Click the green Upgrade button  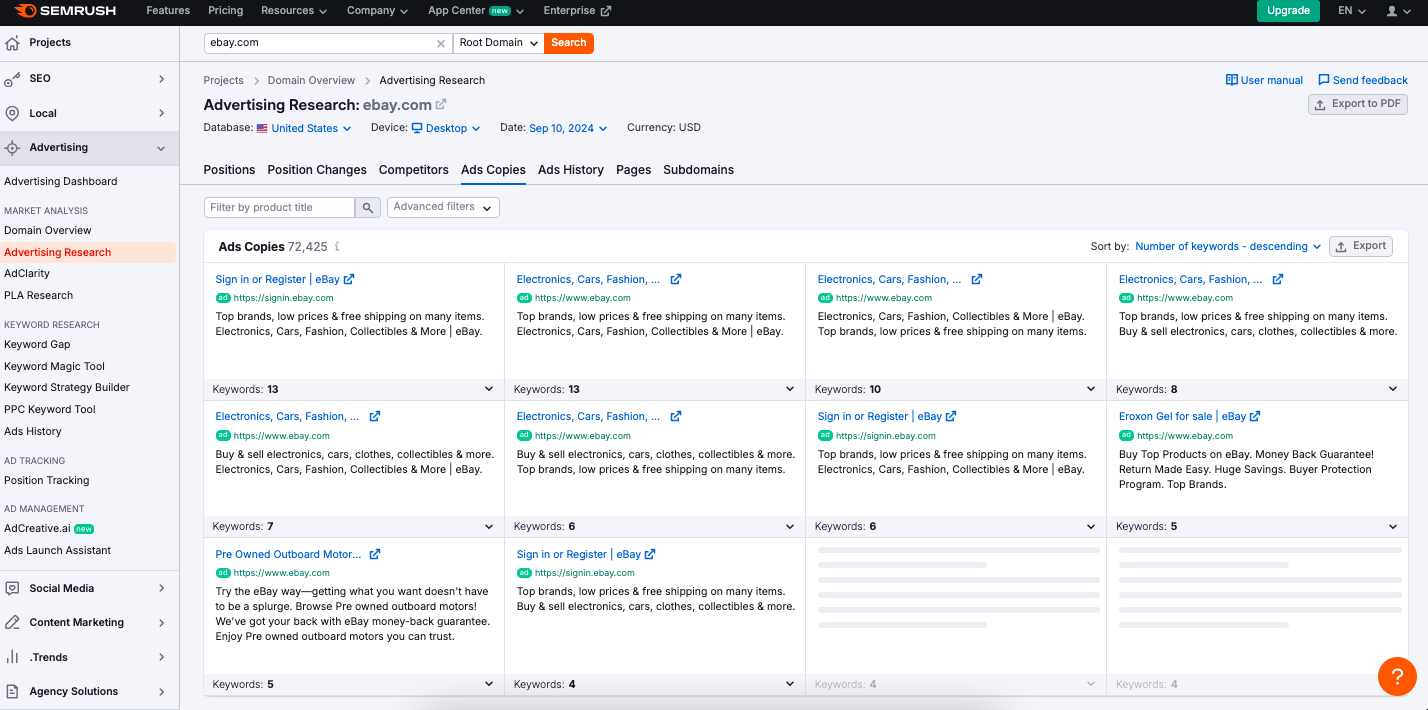point(1288,11)
